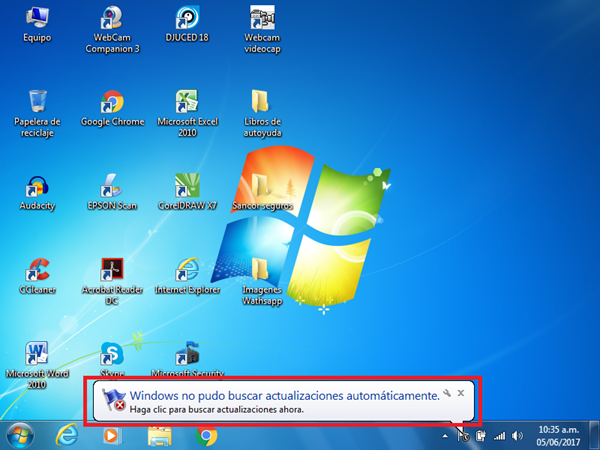The height and width of the screenshot is (450, 600).
Task: Open Google Chrome desktop shortcut
Action: coord(112,101)
